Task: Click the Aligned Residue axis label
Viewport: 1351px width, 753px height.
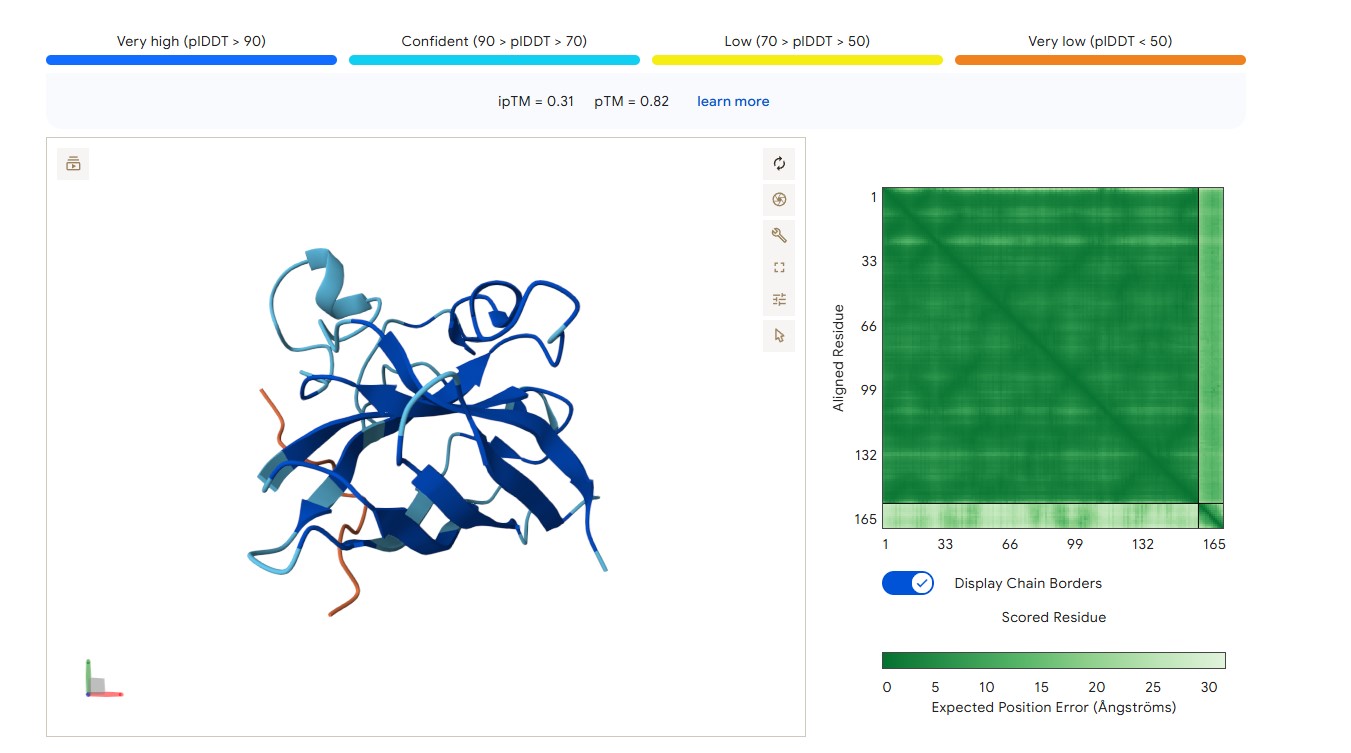Action: (x=839, y=358)
